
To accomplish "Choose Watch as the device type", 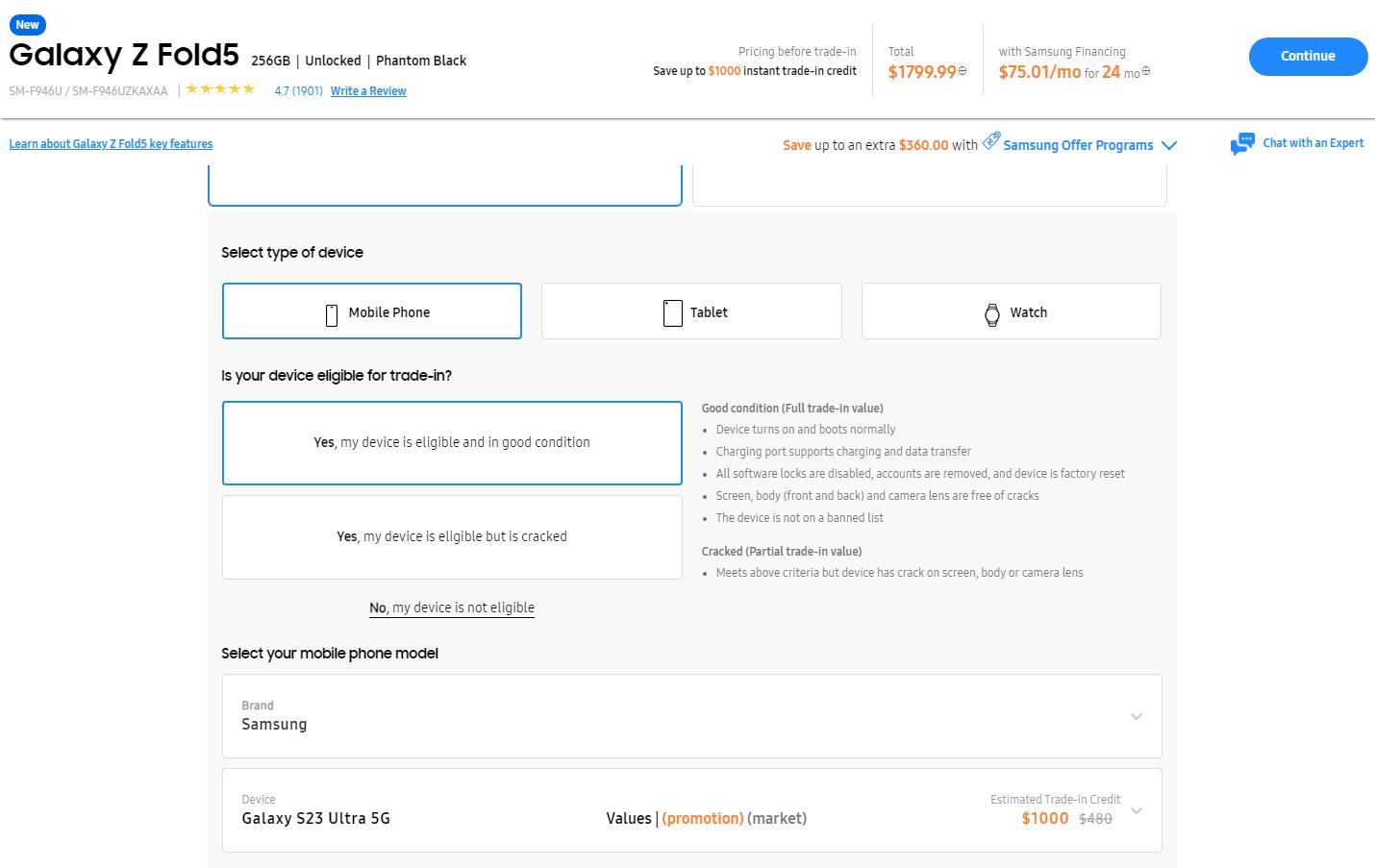I will coord(1011,311).
